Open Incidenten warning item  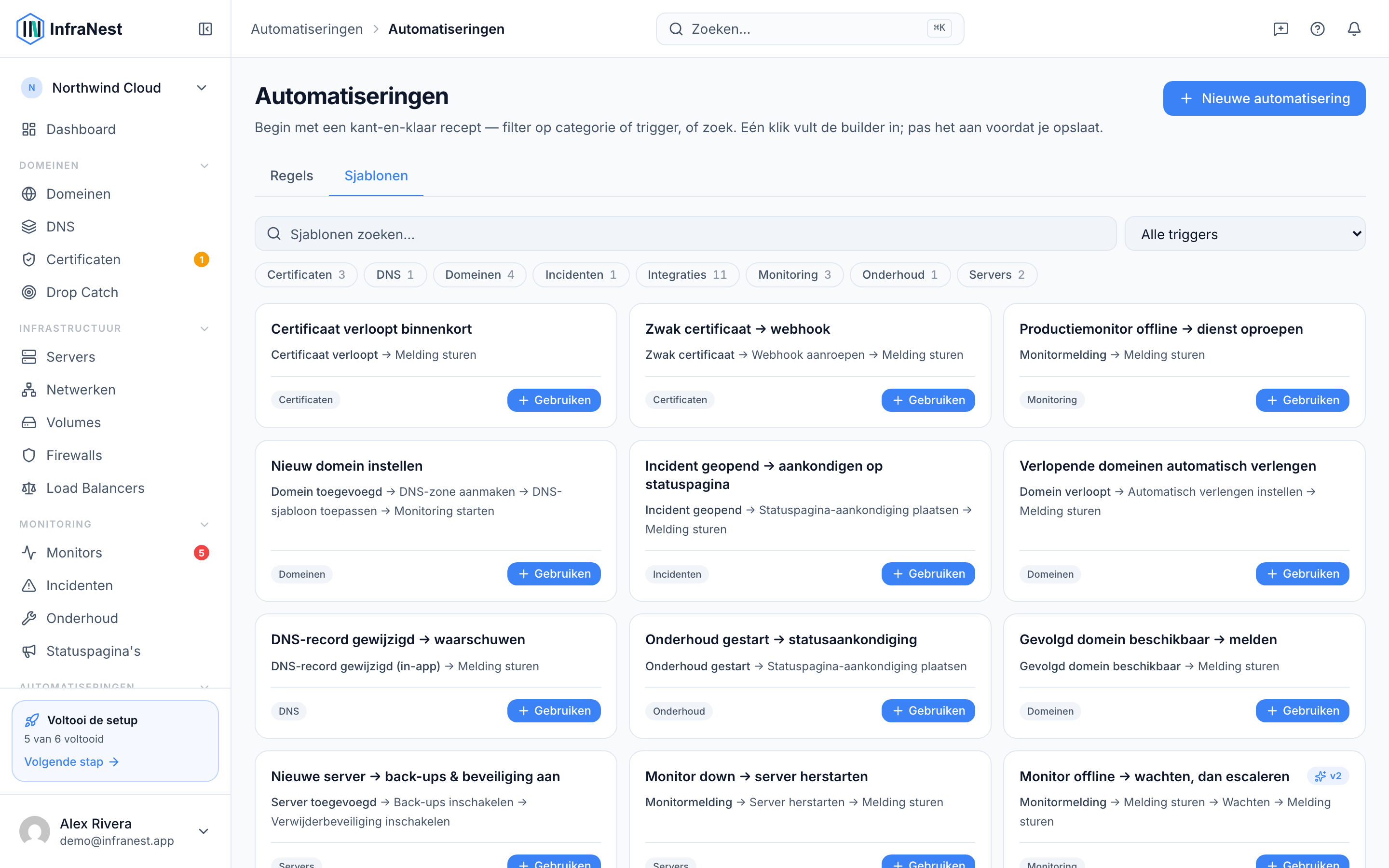coord(115,585)
